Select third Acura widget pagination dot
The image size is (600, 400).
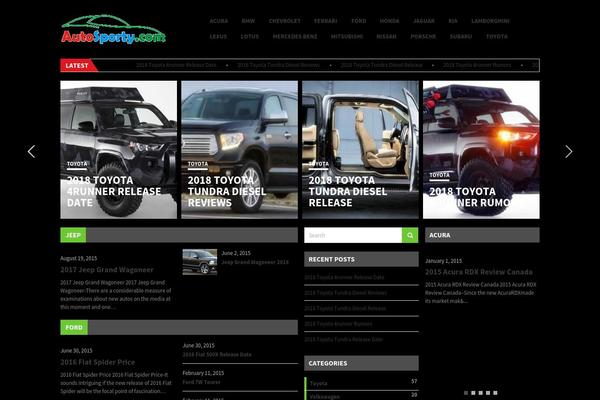tap(481, 393)
